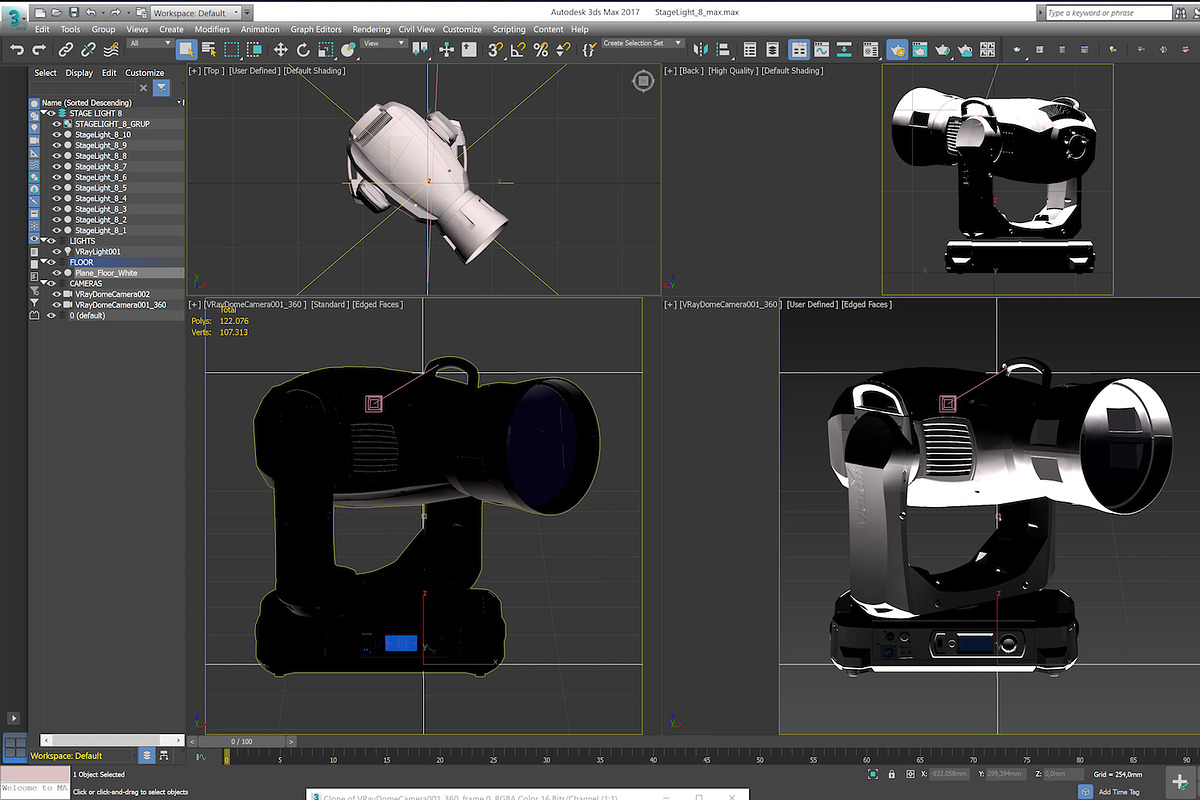This screenshot has height=800, width=1200.
Task: Click the ViewCube home icon in Top viewport
Action: (642, 81)
